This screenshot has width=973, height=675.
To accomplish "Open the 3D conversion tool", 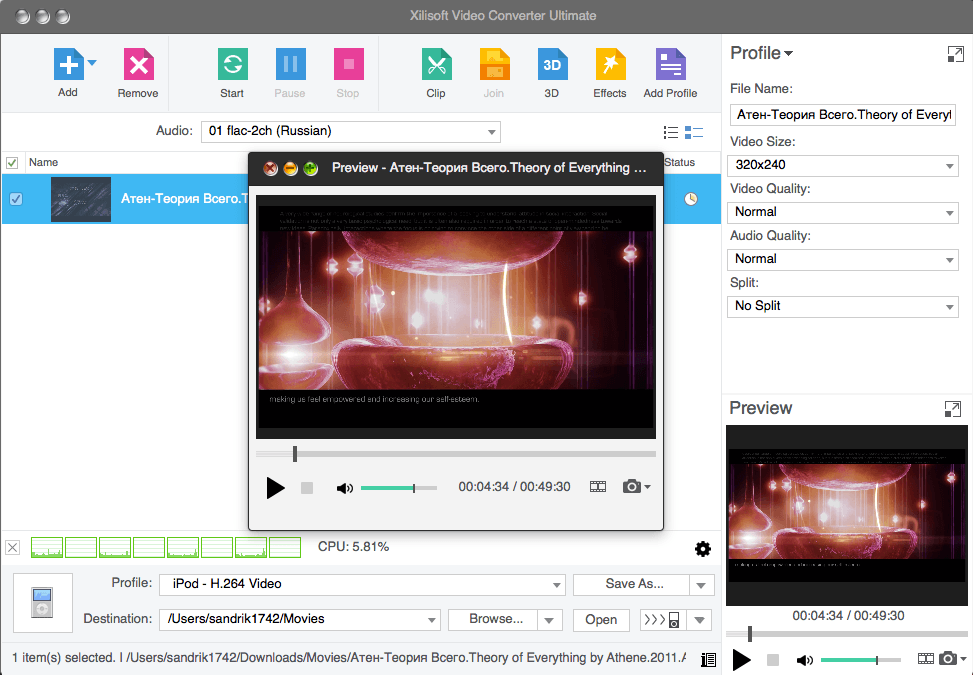I will click(x=552, y=64).
